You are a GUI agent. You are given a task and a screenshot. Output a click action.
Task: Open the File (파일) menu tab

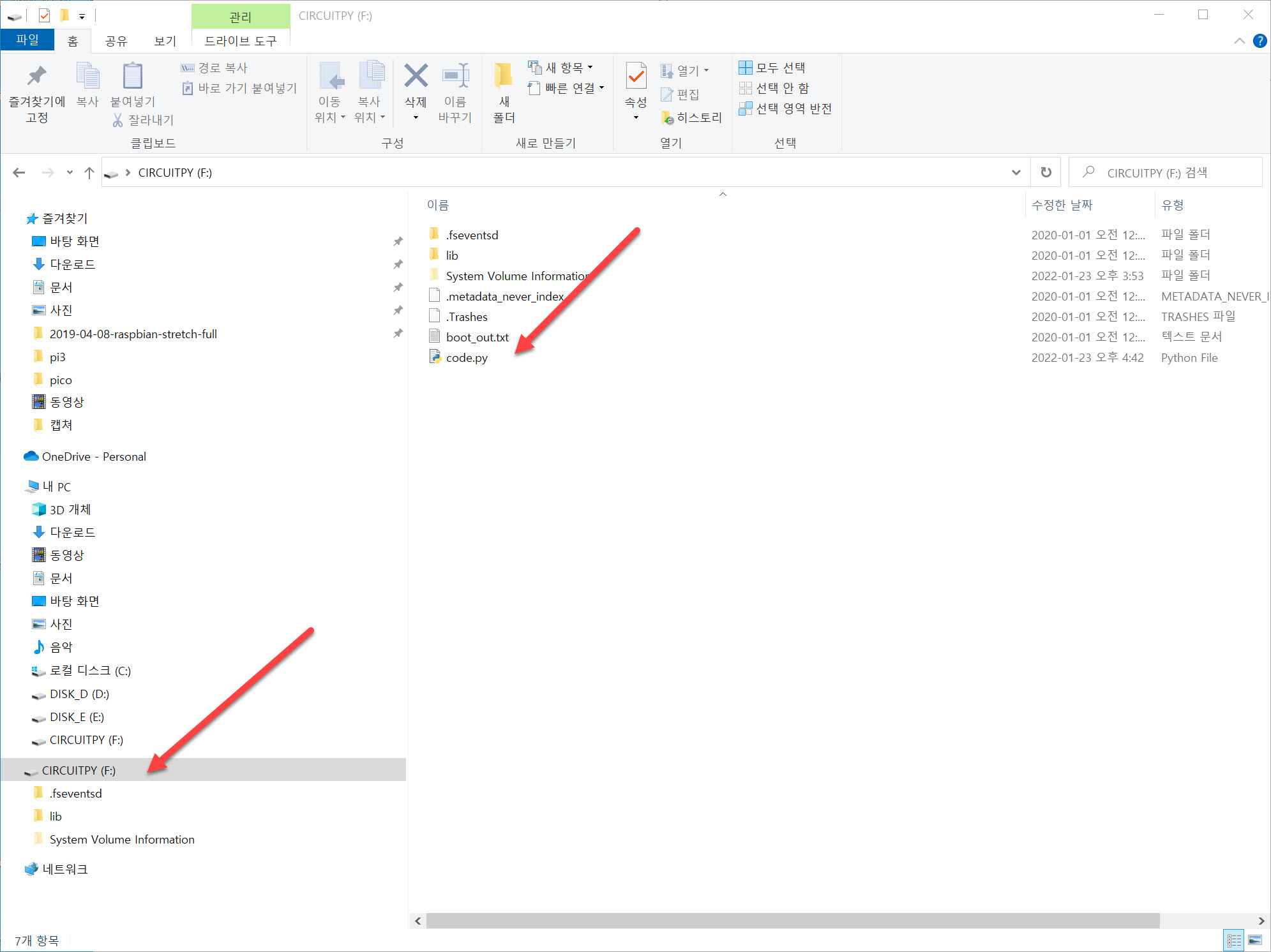coord(27,40)
